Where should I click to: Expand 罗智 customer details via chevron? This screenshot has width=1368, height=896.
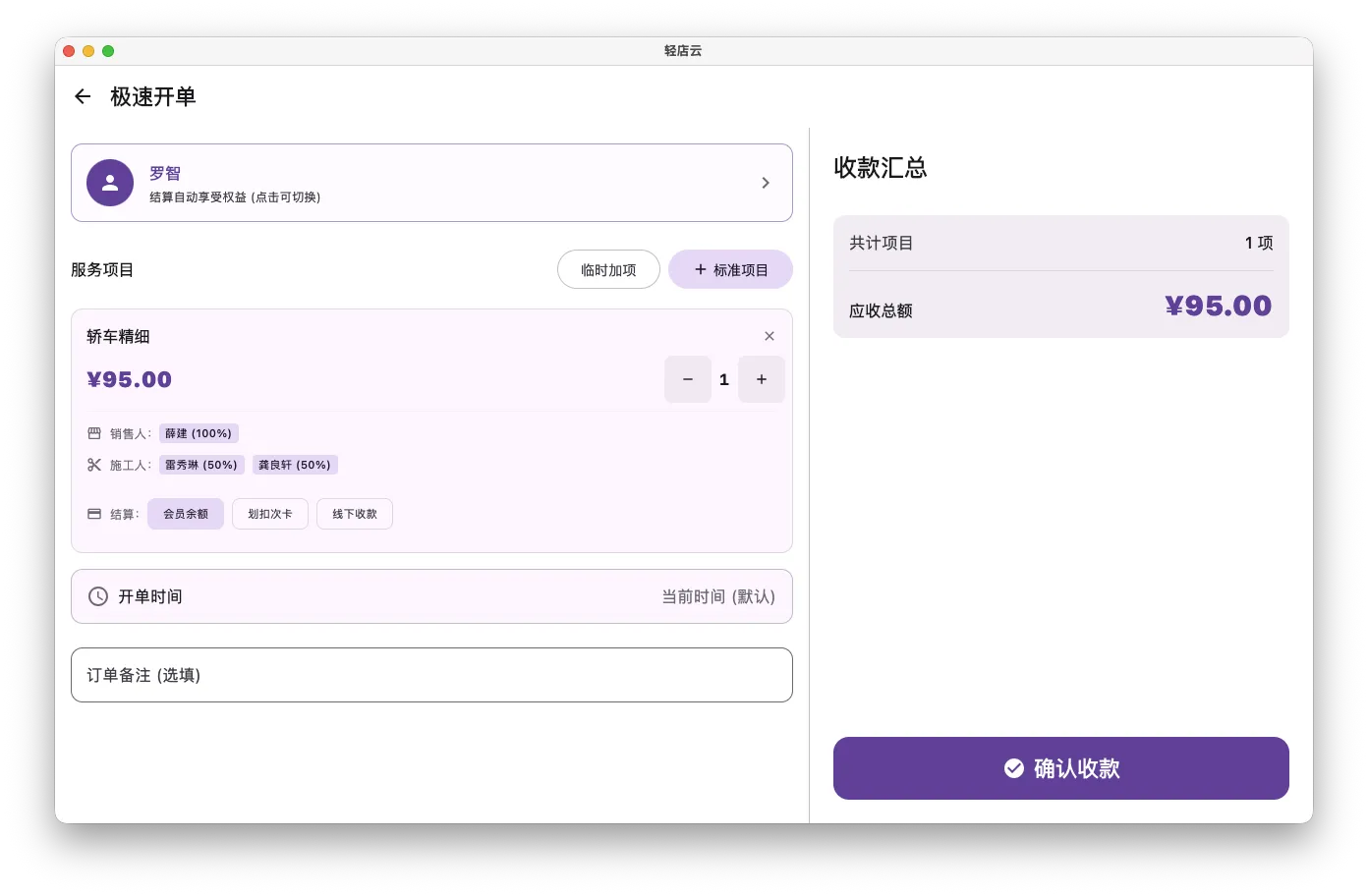[x=765, y=182]
